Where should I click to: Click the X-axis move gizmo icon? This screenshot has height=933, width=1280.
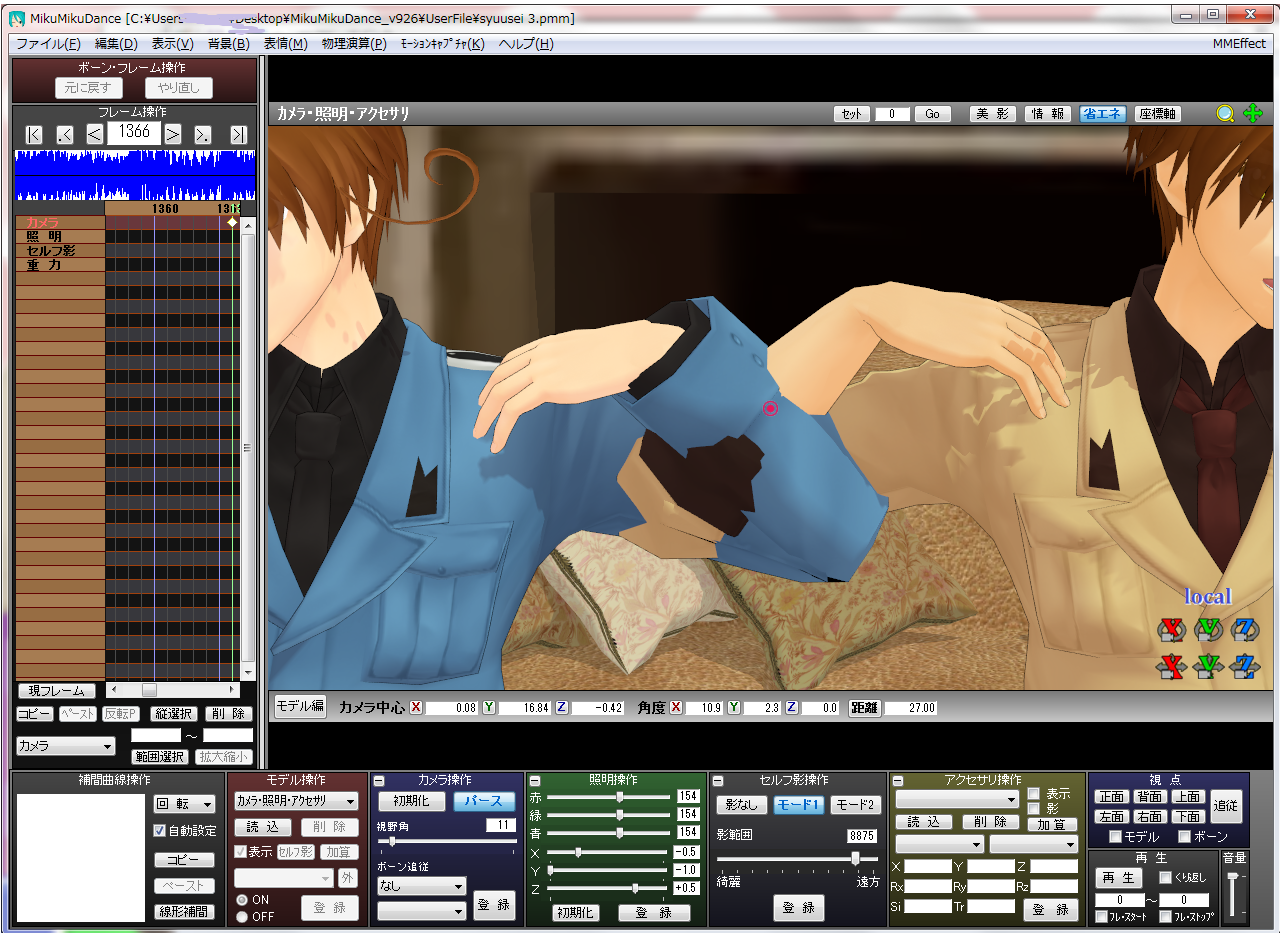(1170, 666)
